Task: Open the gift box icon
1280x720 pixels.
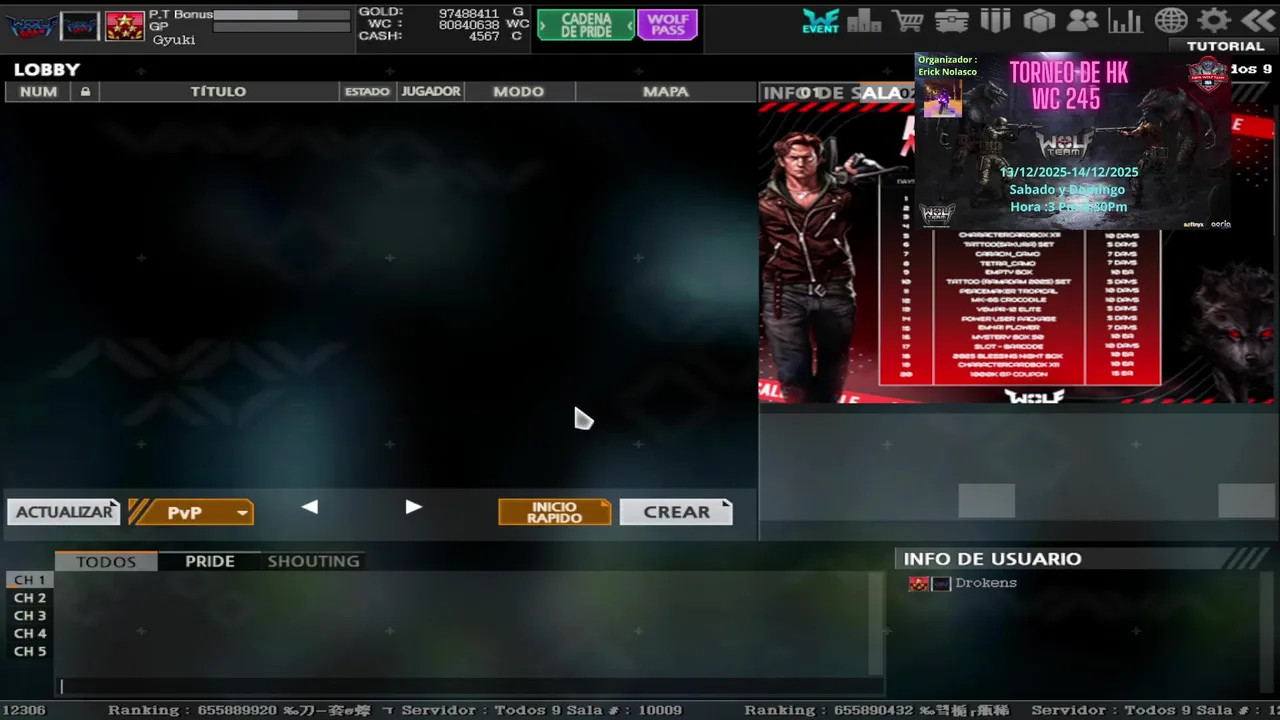Action: pos(1039,21)
